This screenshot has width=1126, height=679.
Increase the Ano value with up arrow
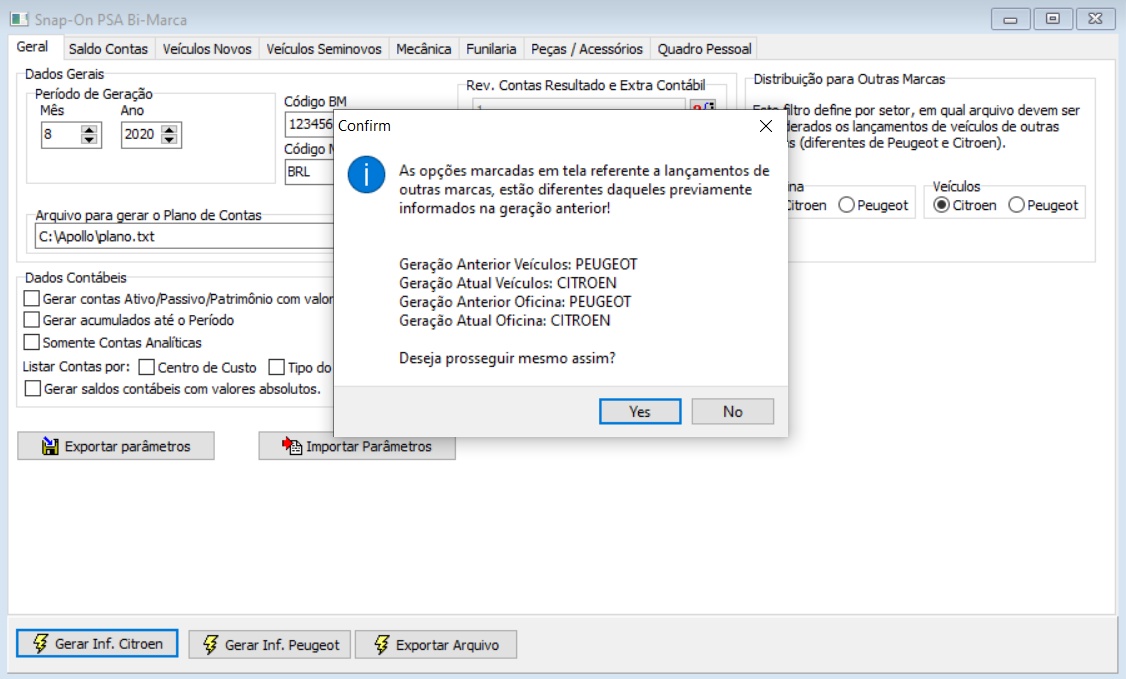tap(169, 130)
